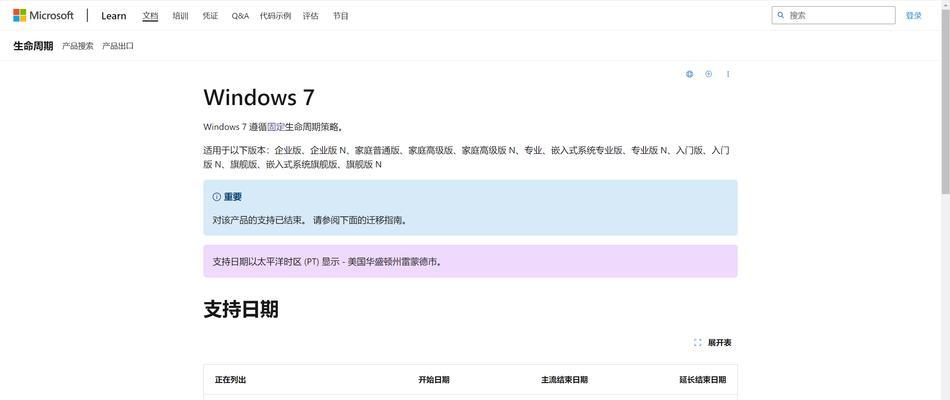Screen dimensions: 950x400
Task: Click the 支持日期 section heading
Action: click(241, 310)
